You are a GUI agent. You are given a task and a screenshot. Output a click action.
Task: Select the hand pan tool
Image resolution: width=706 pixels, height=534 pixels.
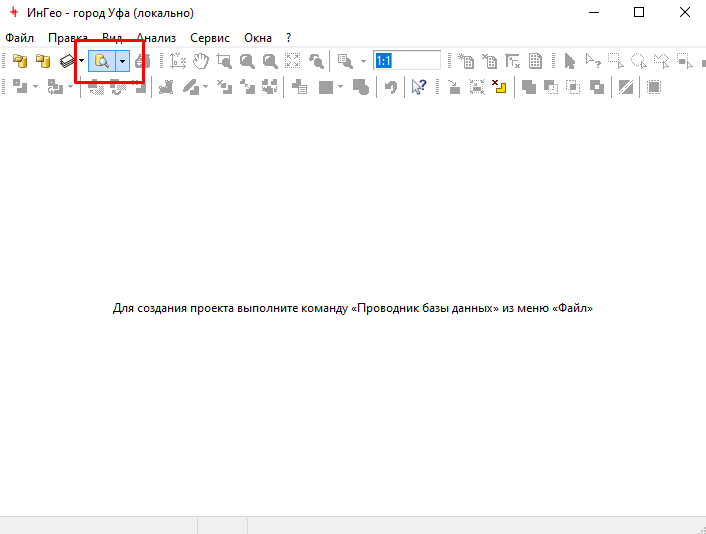(201, 61)
